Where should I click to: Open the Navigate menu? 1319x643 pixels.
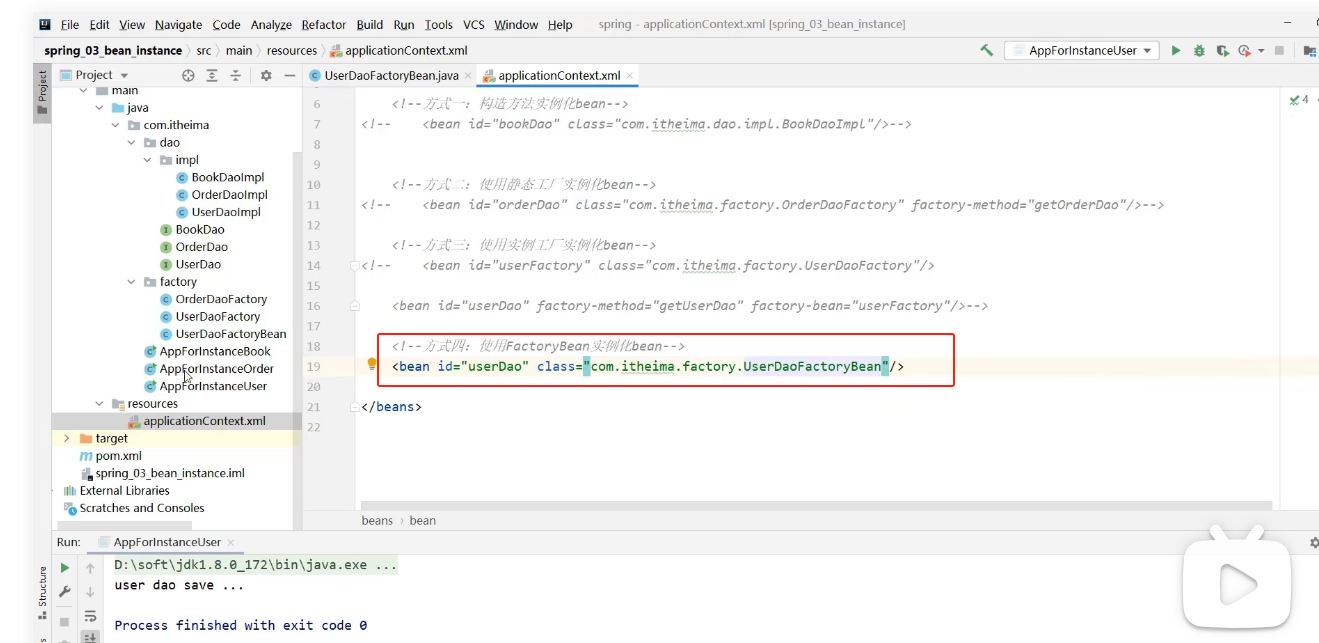[x=178, y=24]
